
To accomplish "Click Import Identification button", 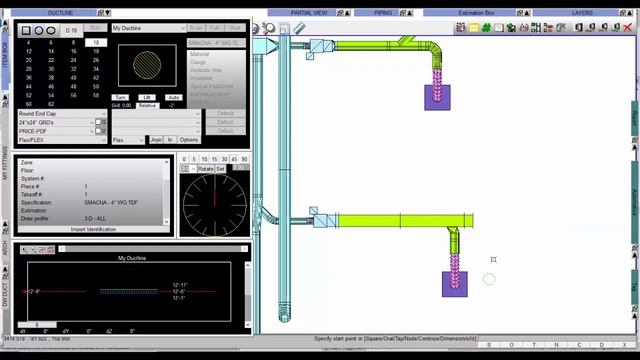I will tap(93, 229).
